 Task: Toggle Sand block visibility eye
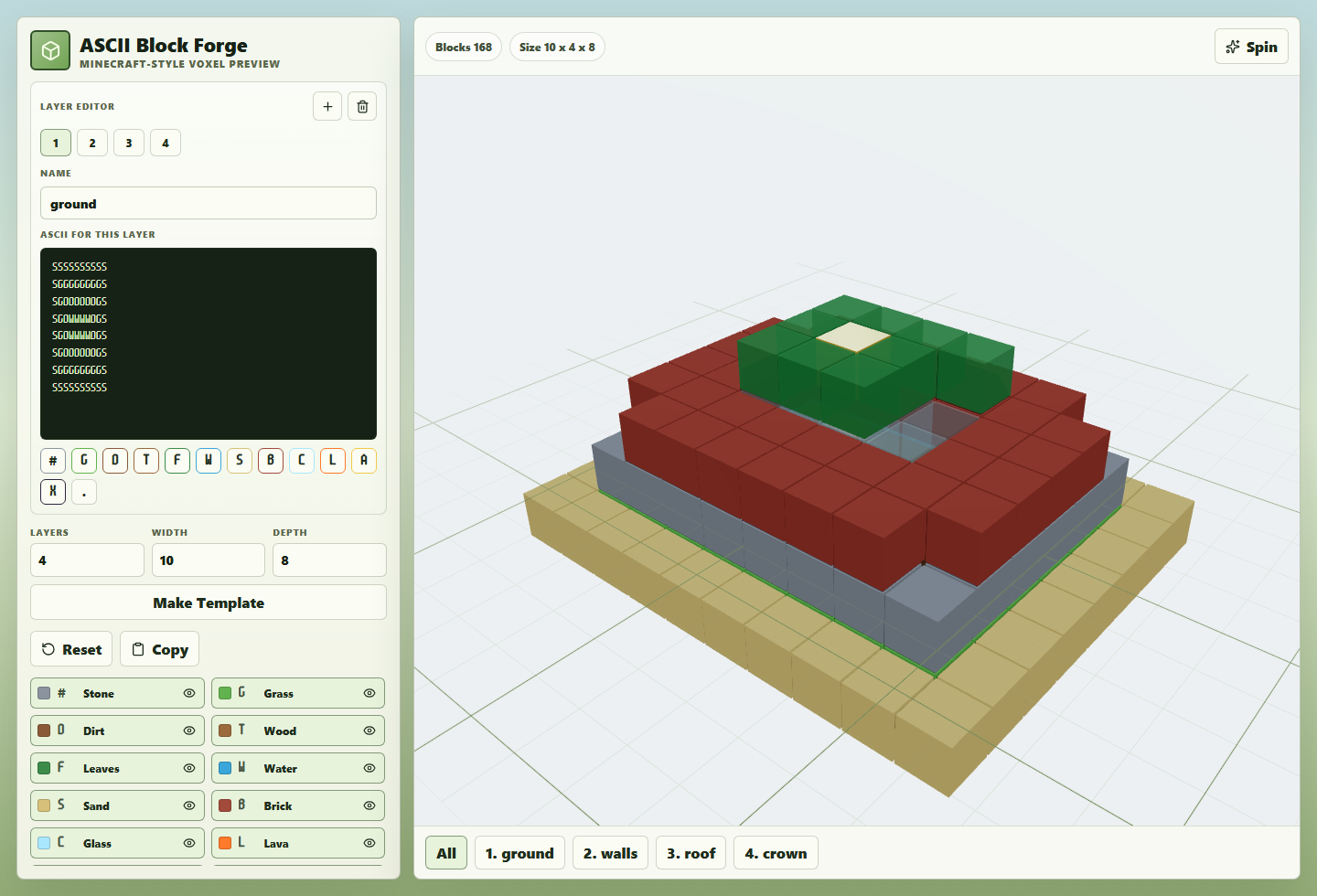click(x=189, y=805)
